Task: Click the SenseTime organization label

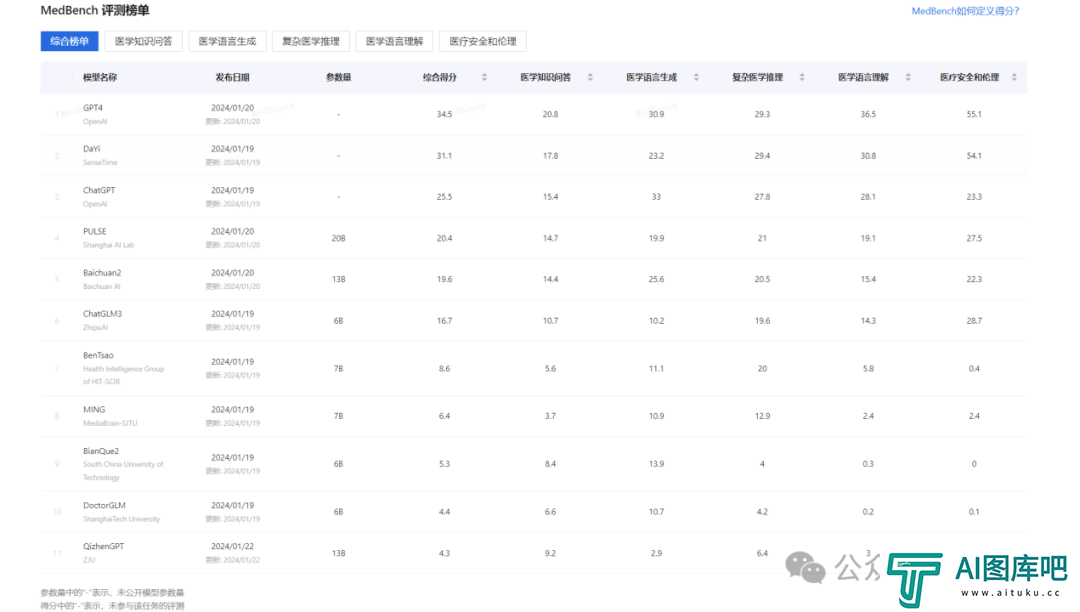Action: [x=101, y=162]
